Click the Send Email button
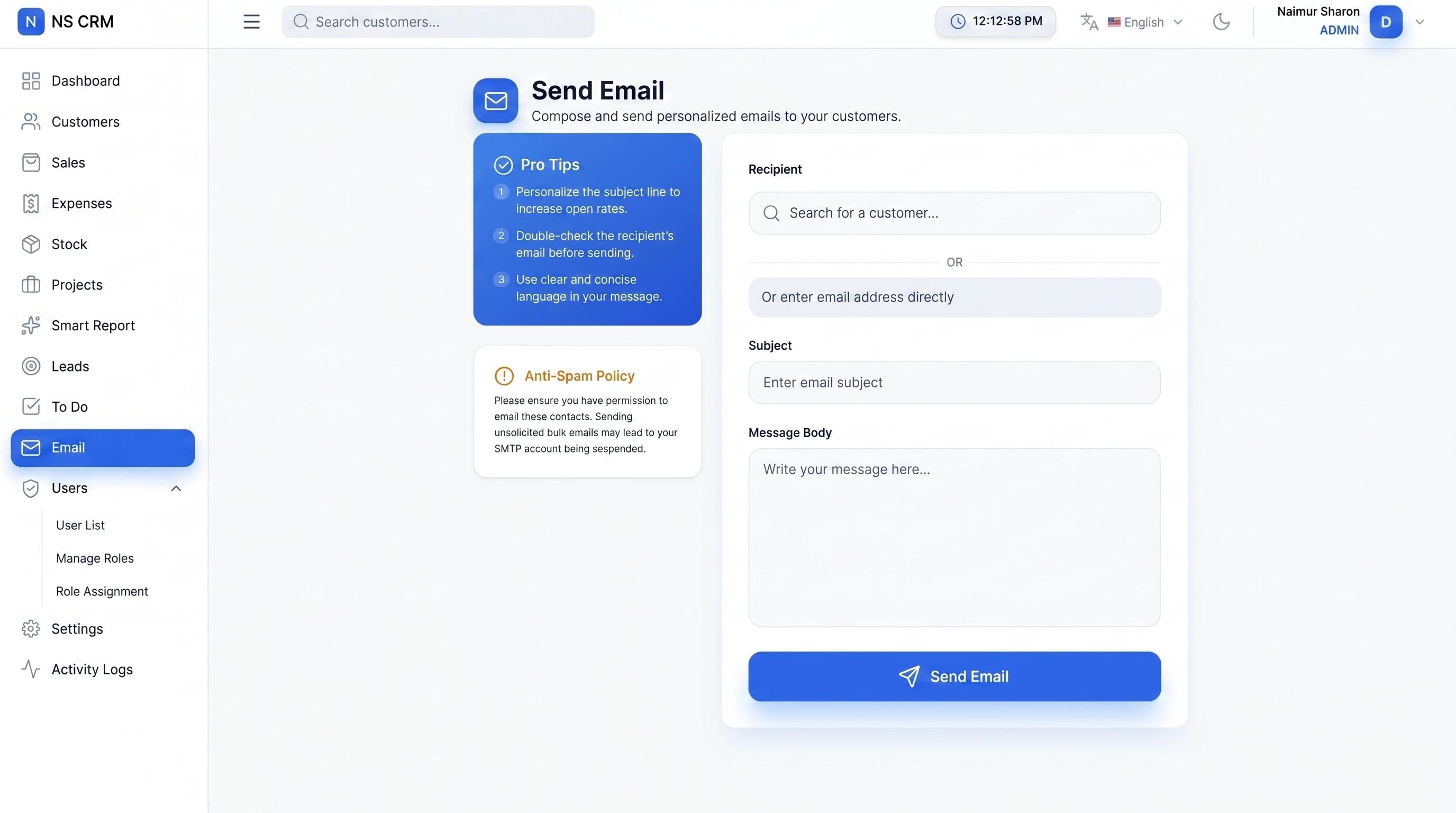1456x813 pixels. point(954,676)
